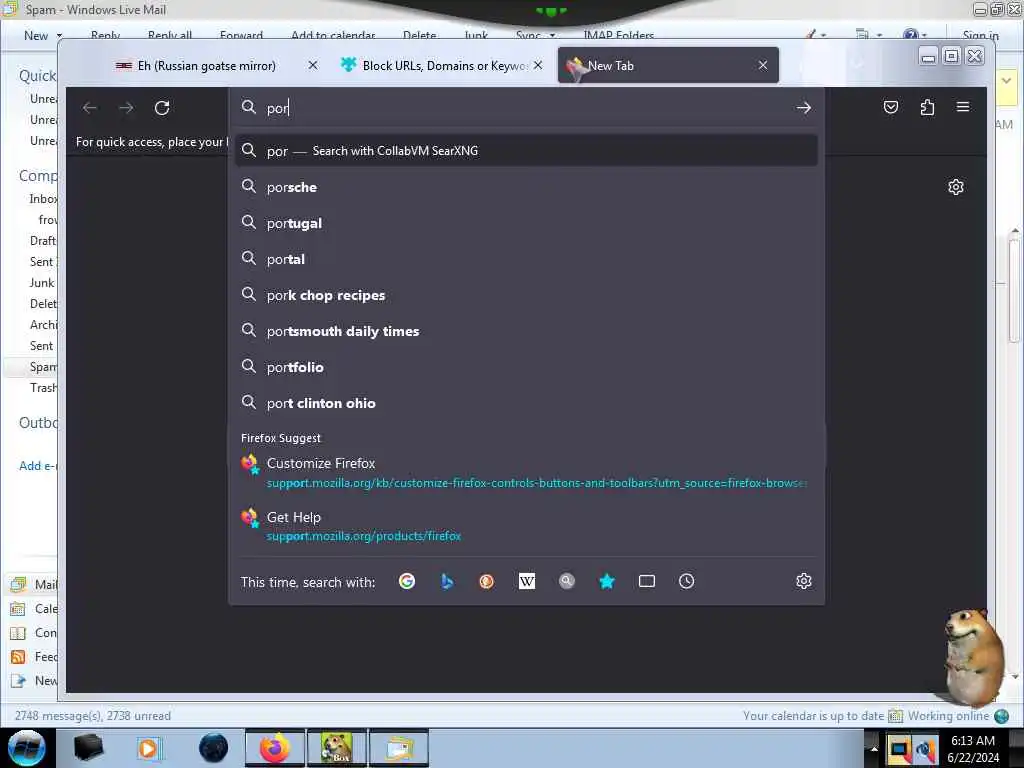The image size is (1024, 768).
Task: Reload the page in Firefox
Action: click(162, 108)
